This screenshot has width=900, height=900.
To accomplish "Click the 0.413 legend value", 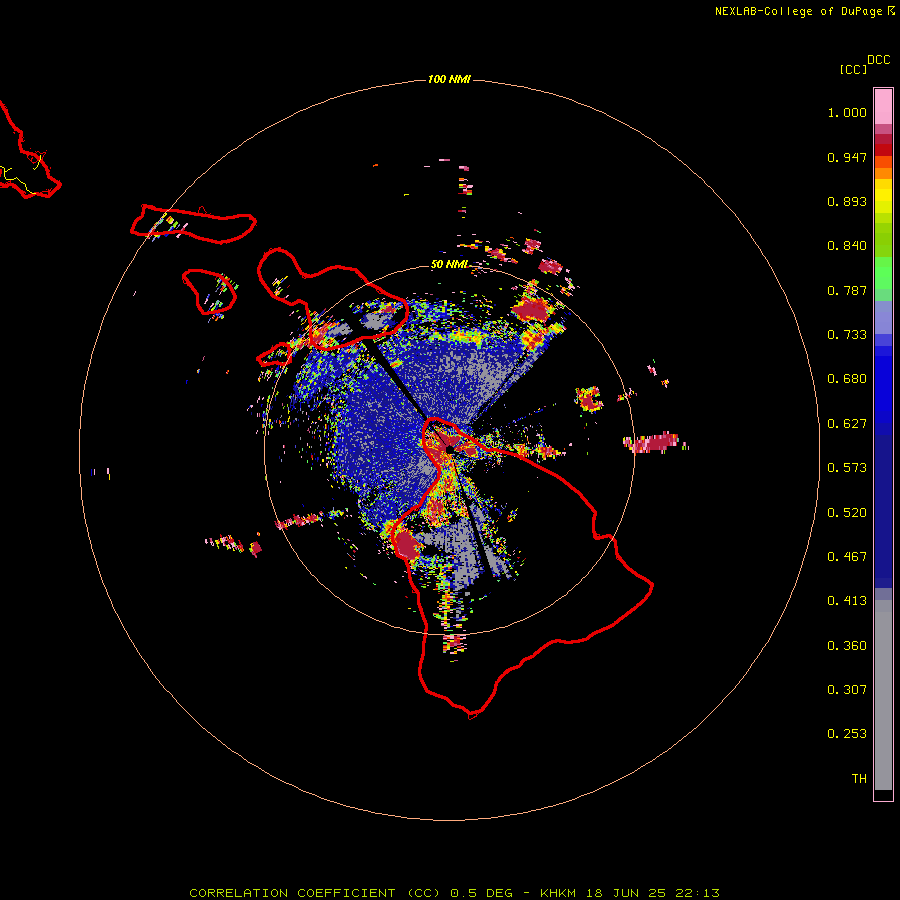I will coord(847,601).
